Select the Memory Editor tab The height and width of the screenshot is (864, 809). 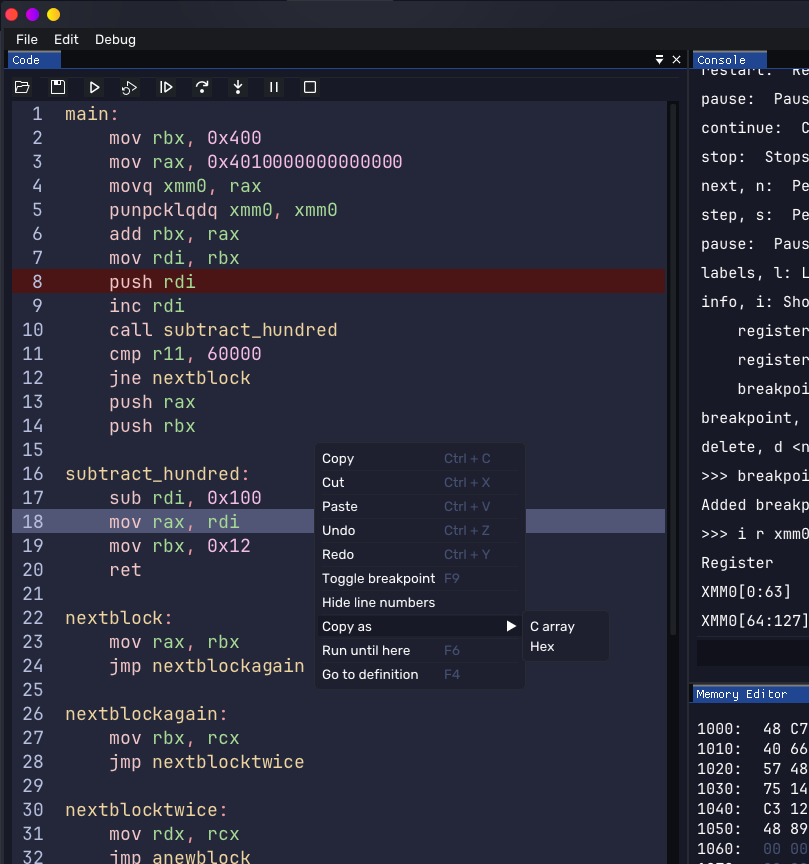[750, 694]
